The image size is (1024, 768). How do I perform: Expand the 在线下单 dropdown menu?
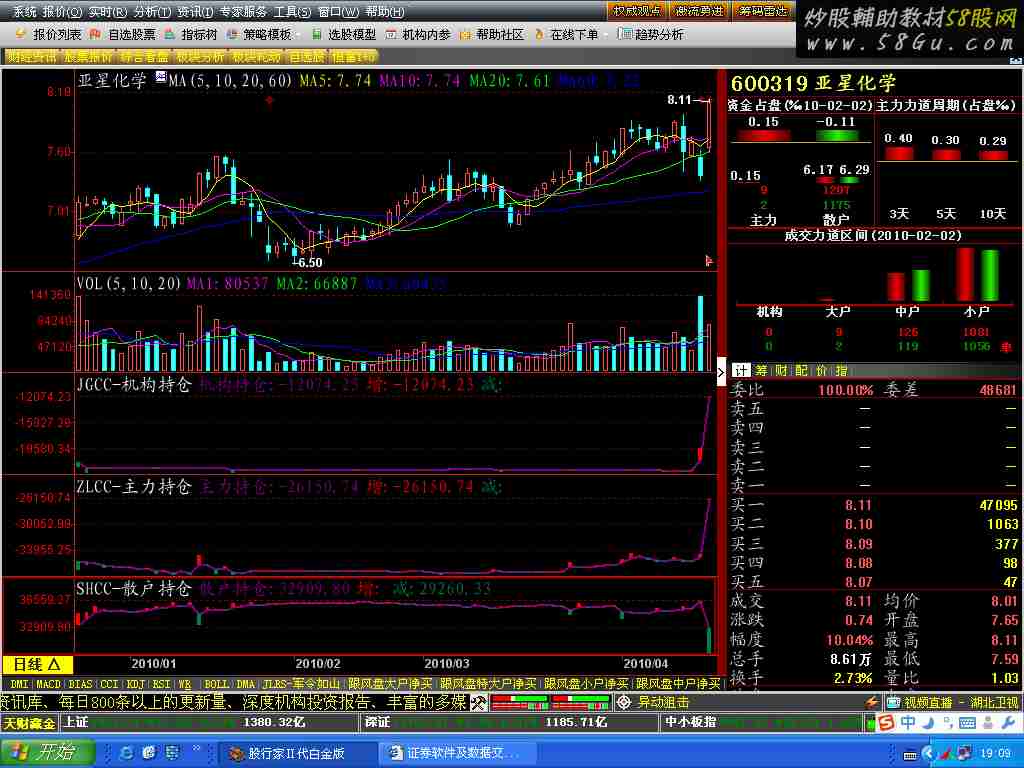(605, 34)
